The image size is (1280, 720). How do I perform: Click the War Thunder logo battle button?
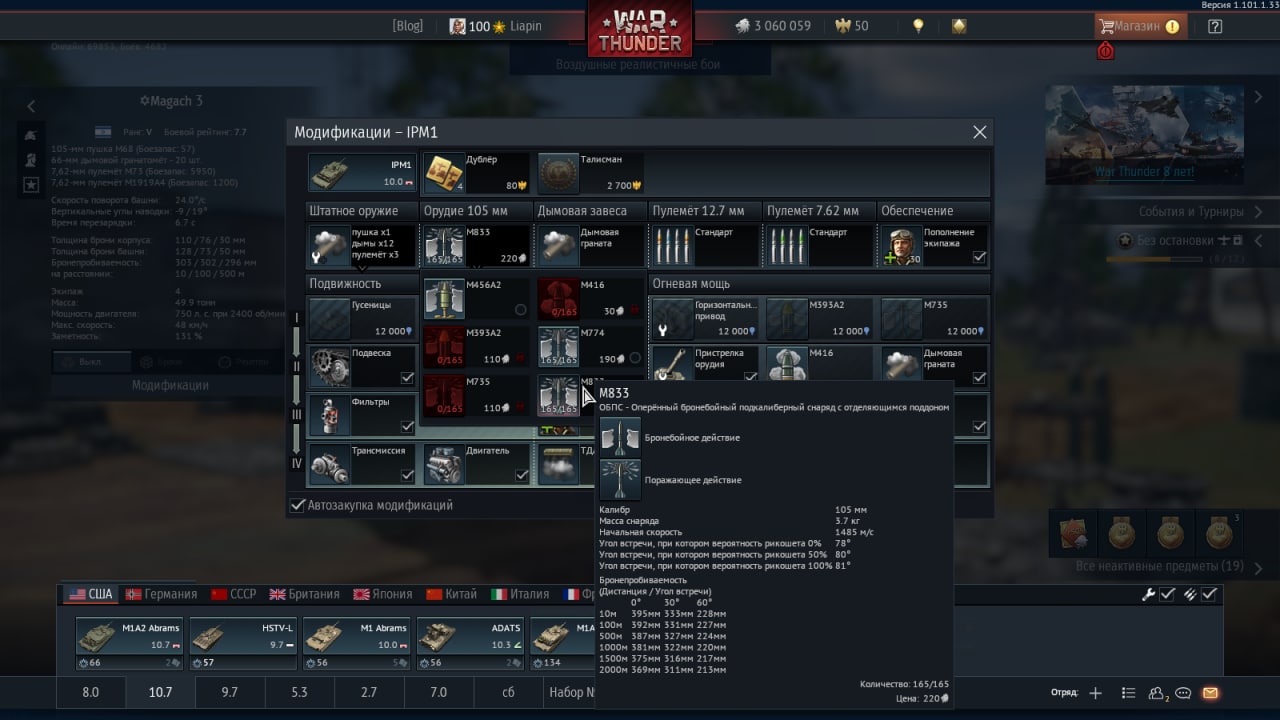tap(640, 32)
